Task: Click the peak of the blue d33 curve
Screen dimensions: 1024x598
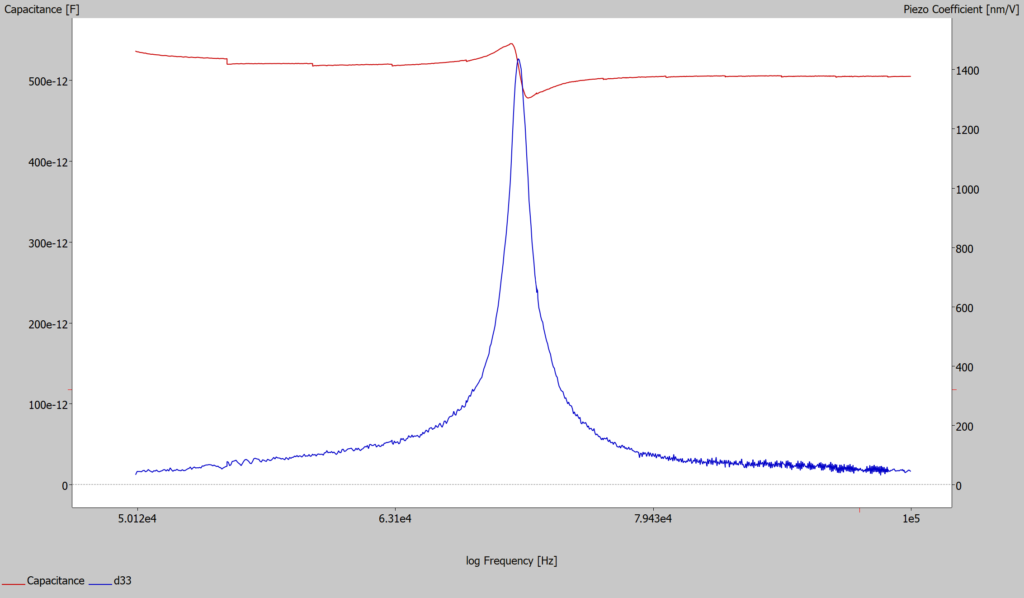Action: point(518,60)
